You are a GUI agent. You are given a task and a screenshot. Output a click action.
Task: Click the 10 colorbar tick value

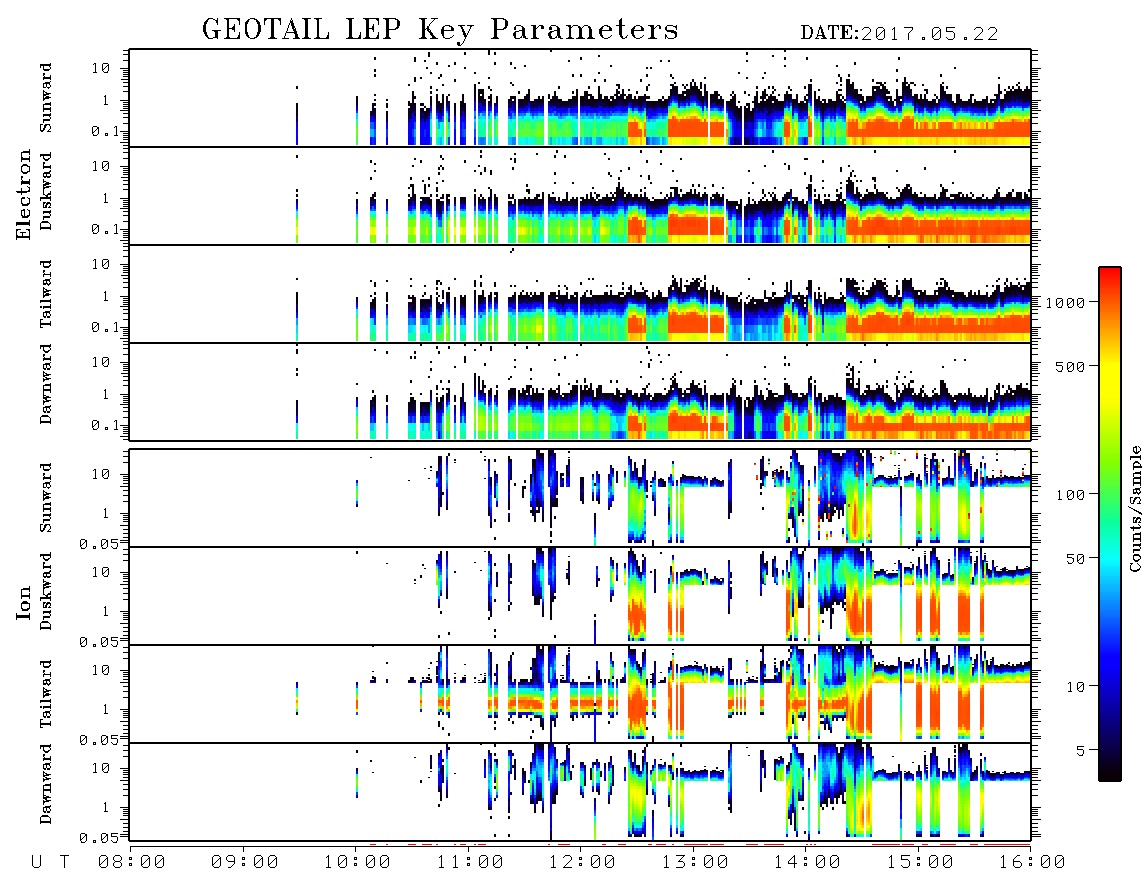tap(1075, 687)
